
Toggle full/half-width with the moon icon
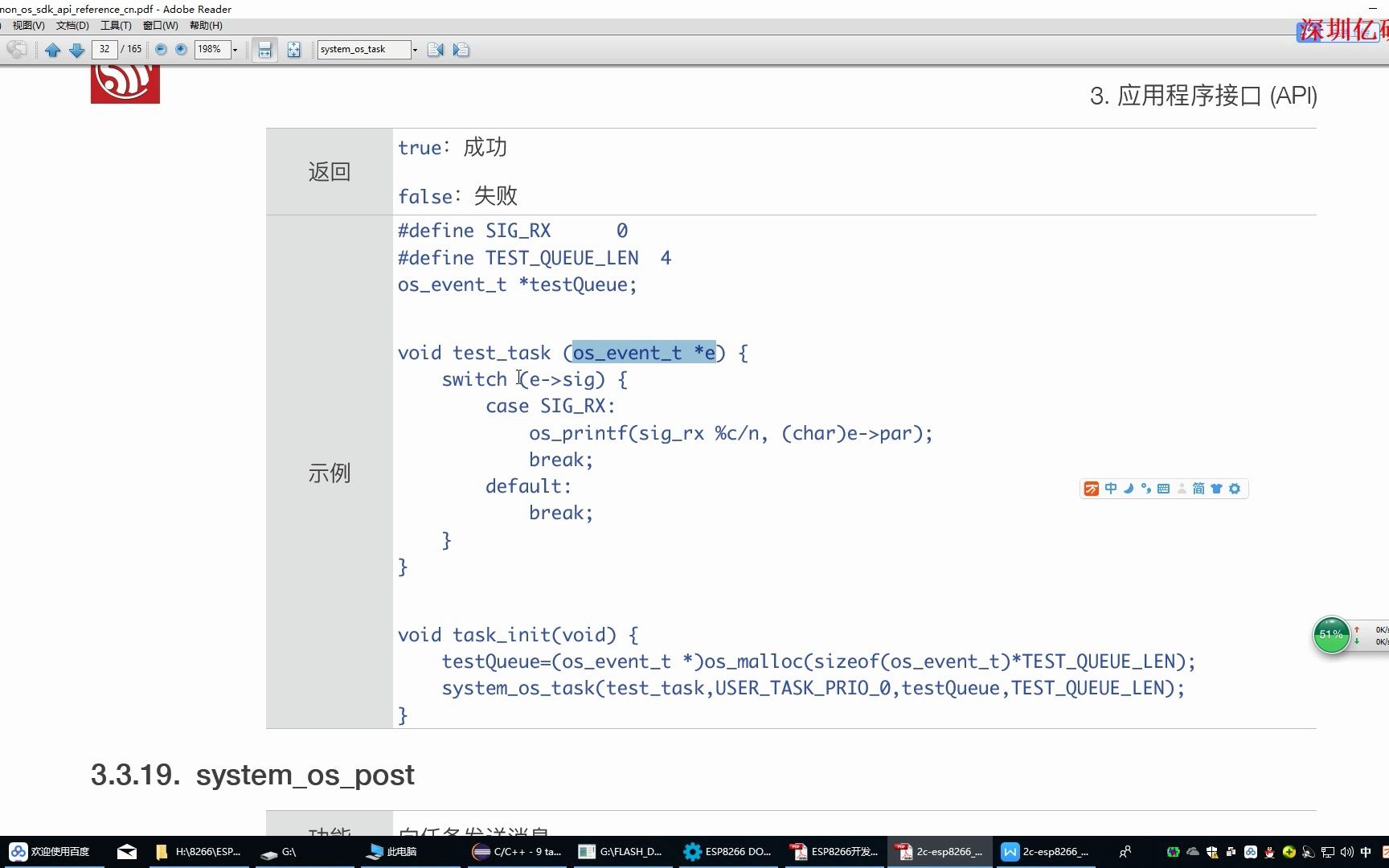[1129, 488]
